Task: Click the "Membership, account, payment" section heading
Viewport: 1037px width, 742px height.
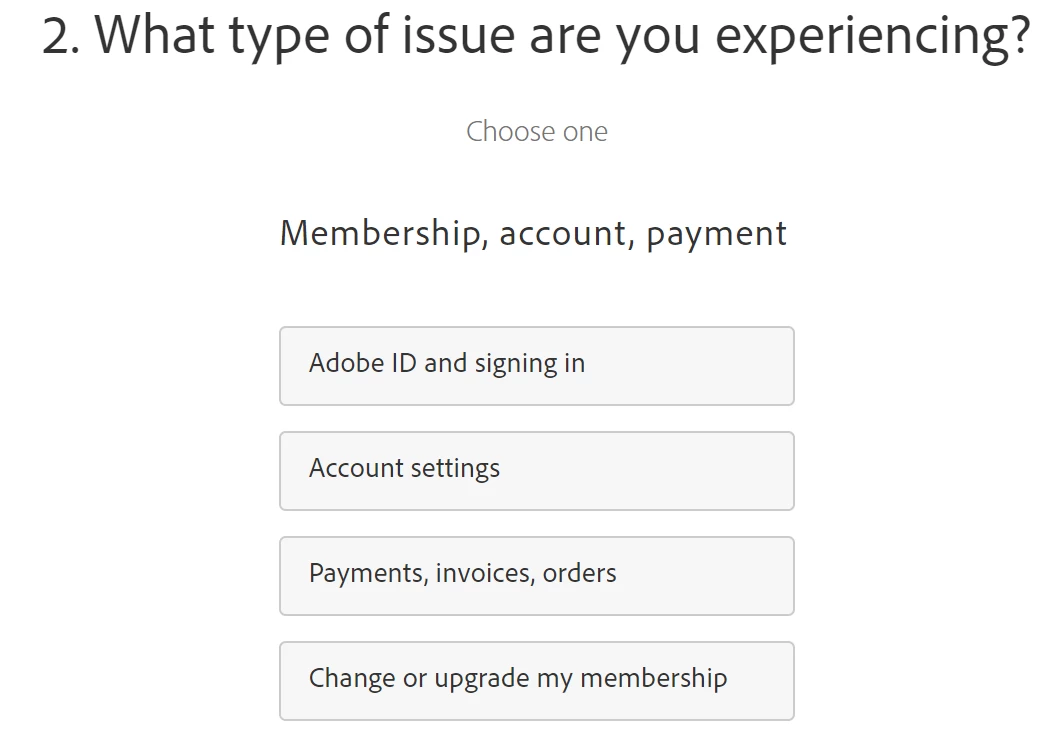Action: 533,234
